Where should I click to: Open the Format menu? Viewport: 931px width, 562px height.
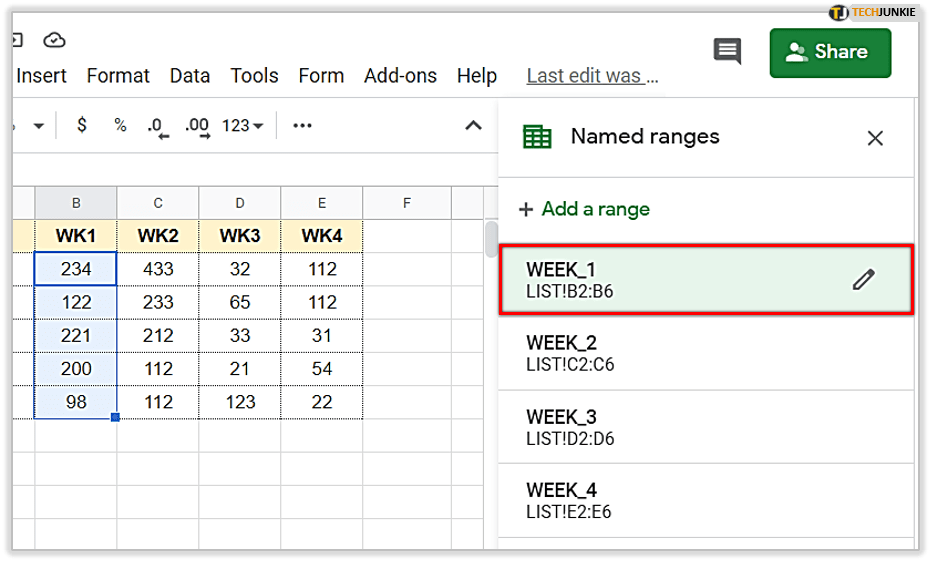point(118,76)
